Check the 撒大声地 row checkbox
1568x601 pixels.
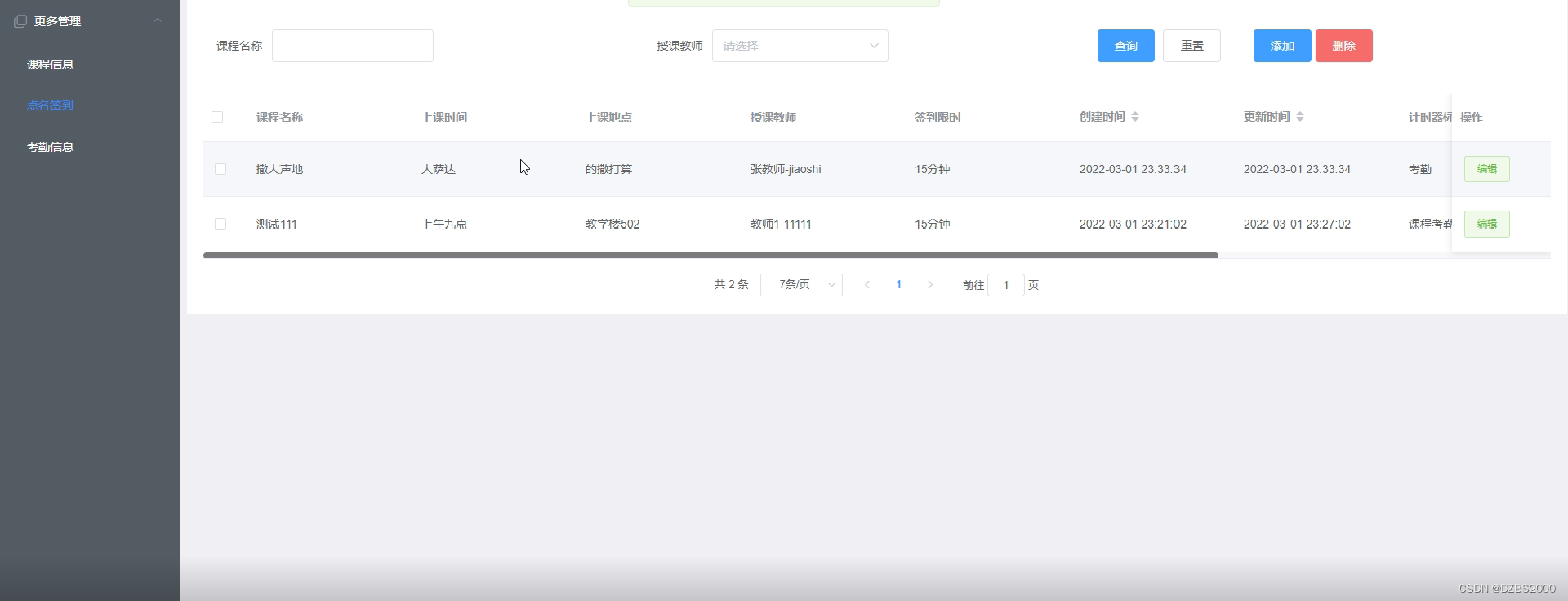coord(220,169)
